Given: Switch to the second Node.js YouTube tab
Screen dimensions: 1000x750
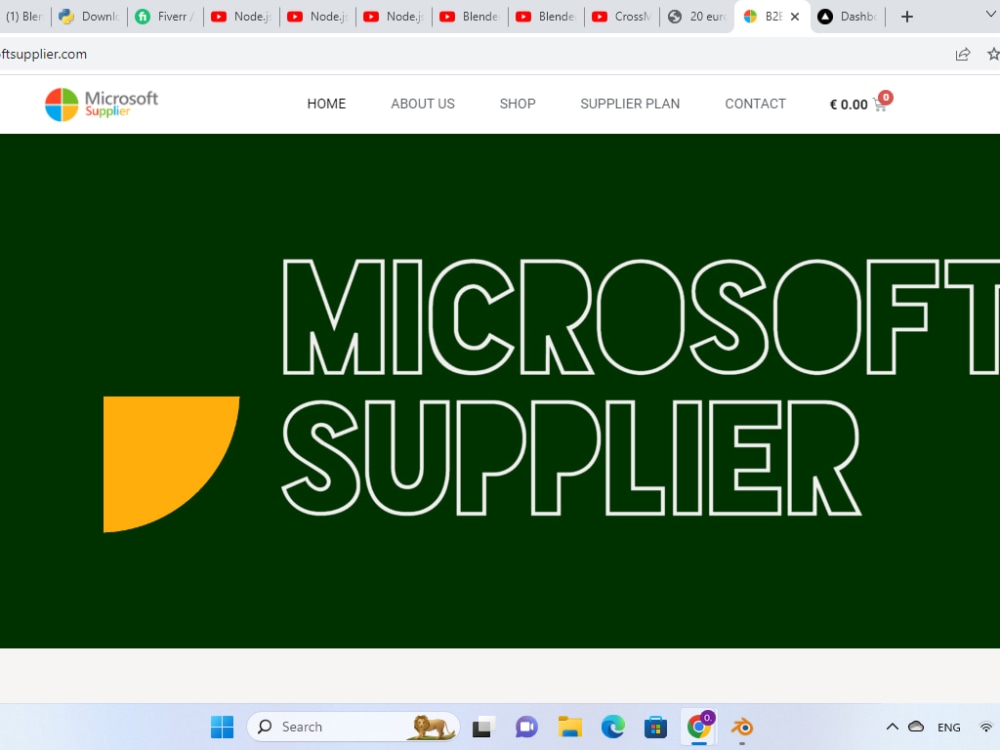Looking at the screenshot, I should pyautogui.click(x=317, y=17).
